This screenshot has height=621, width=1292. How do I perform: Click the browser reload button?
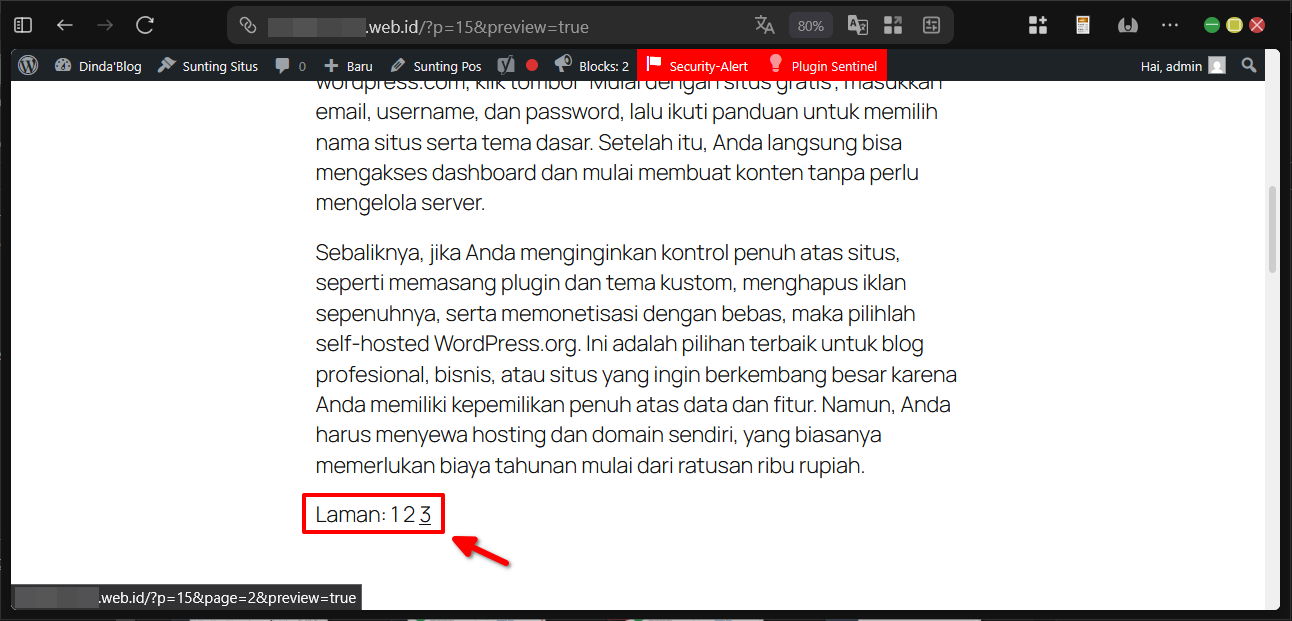click(144, 25)
